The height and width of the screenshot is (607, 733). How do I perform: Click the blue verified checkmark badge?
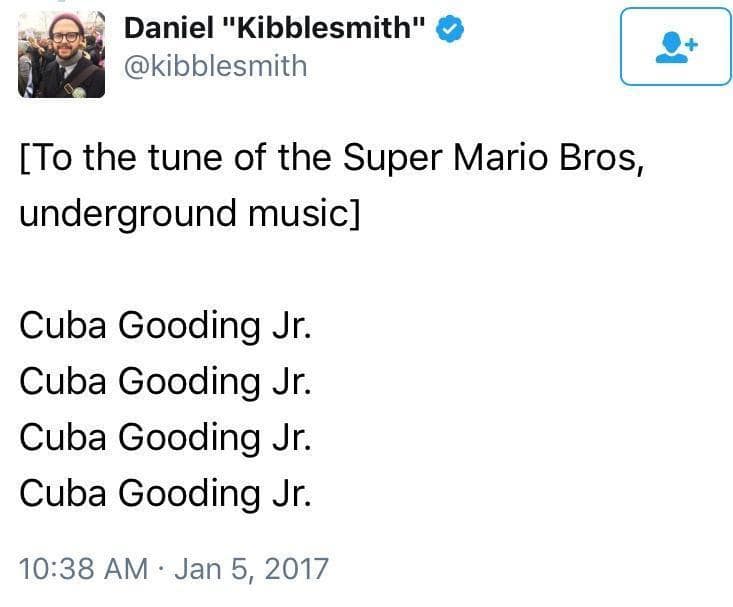coord(452,31)
